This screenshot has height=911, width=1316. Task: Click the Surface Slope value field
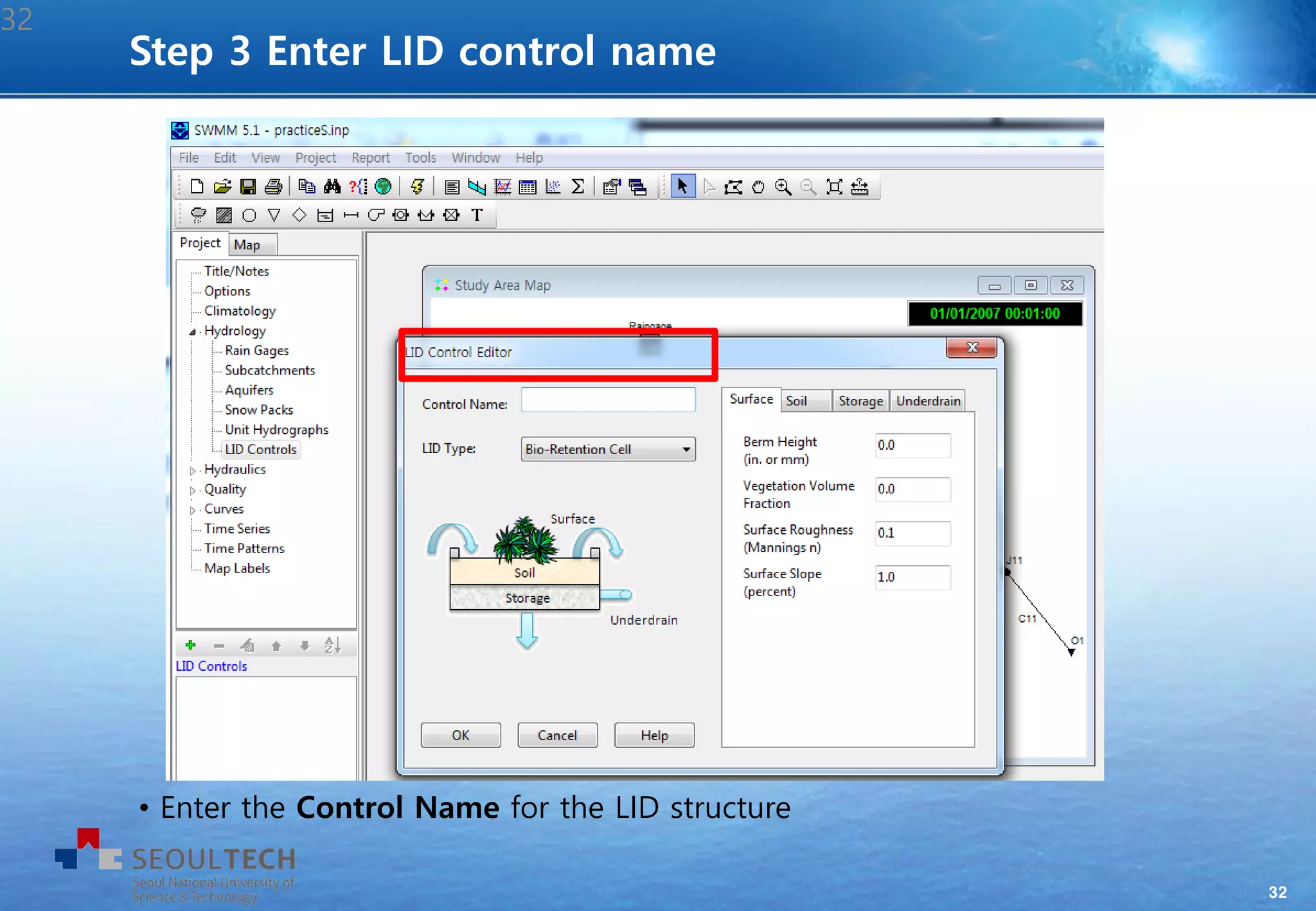pos(912,578)
